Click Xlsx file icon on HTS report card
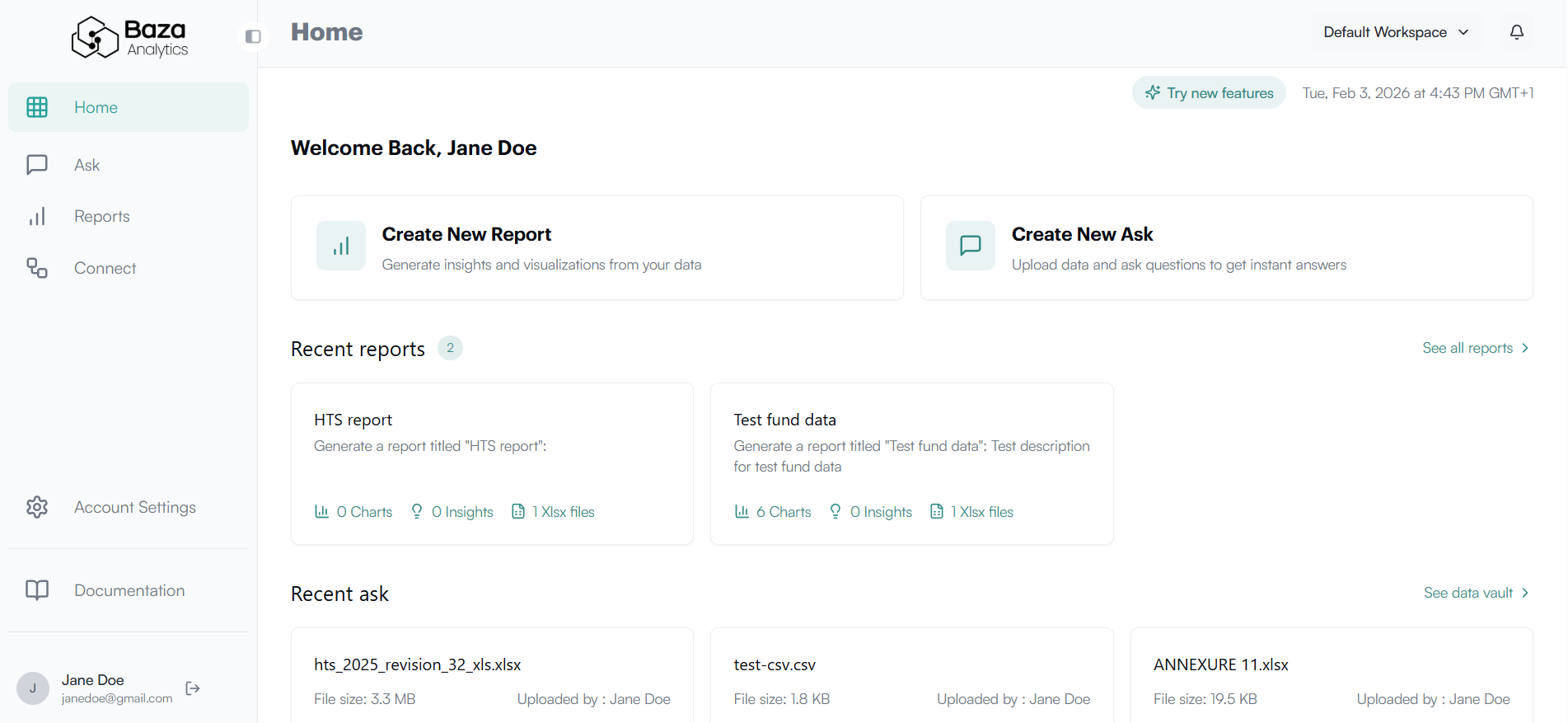 [518, 512]
